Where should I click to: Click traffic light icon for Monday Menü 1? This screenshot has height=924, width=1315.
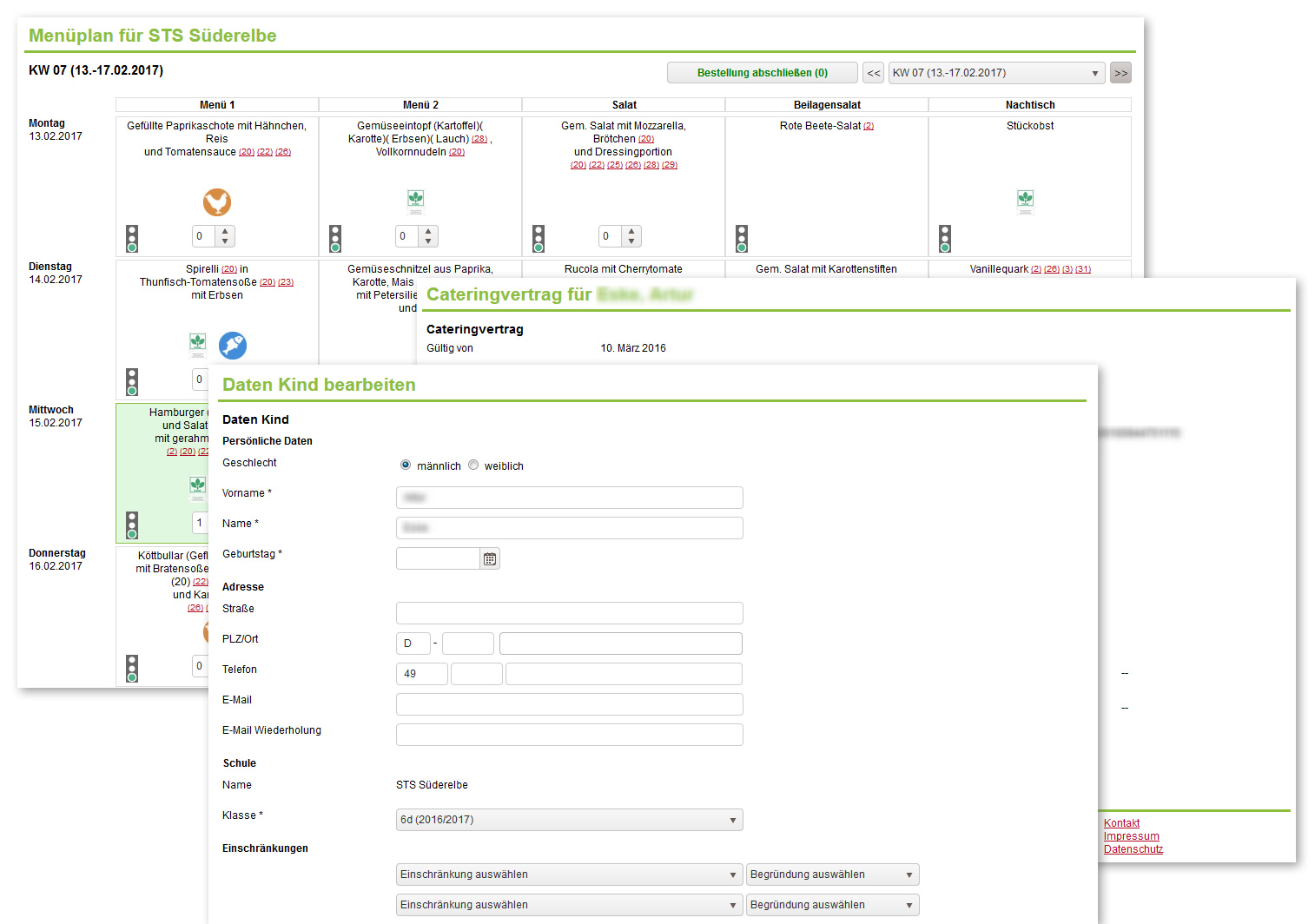click(132, 238)
